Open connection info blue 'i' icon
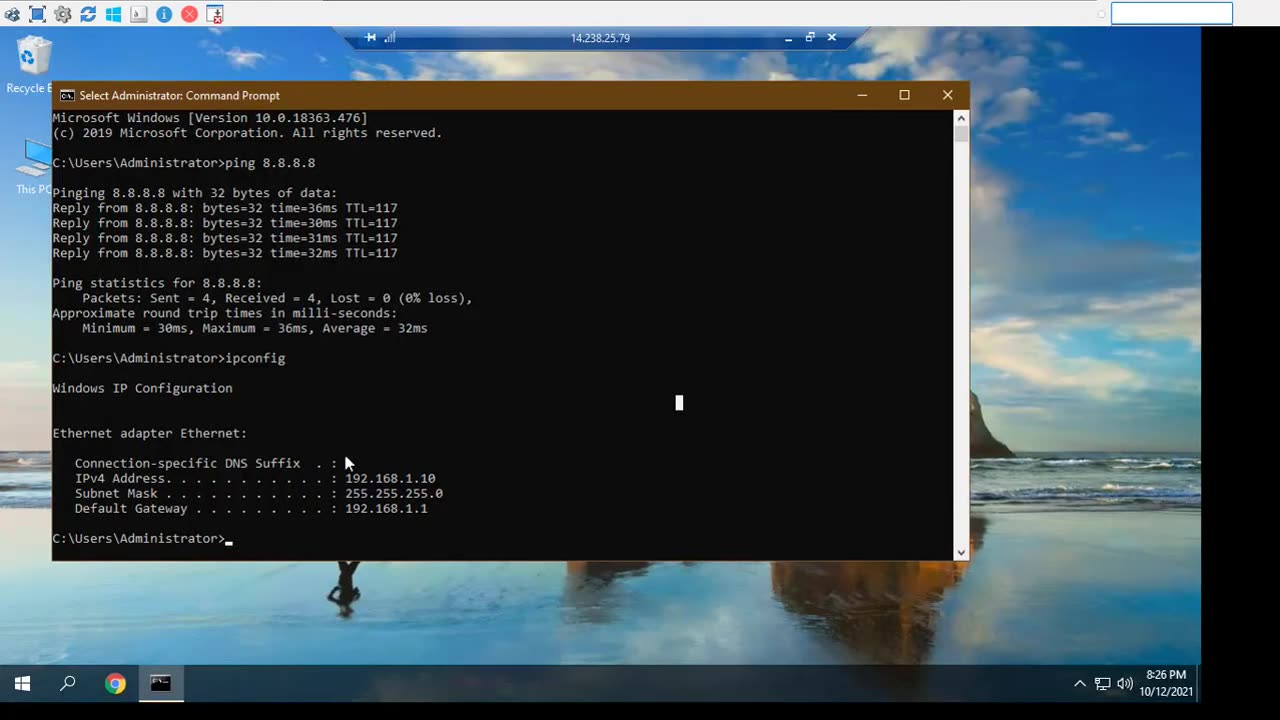 coord(164,14)
